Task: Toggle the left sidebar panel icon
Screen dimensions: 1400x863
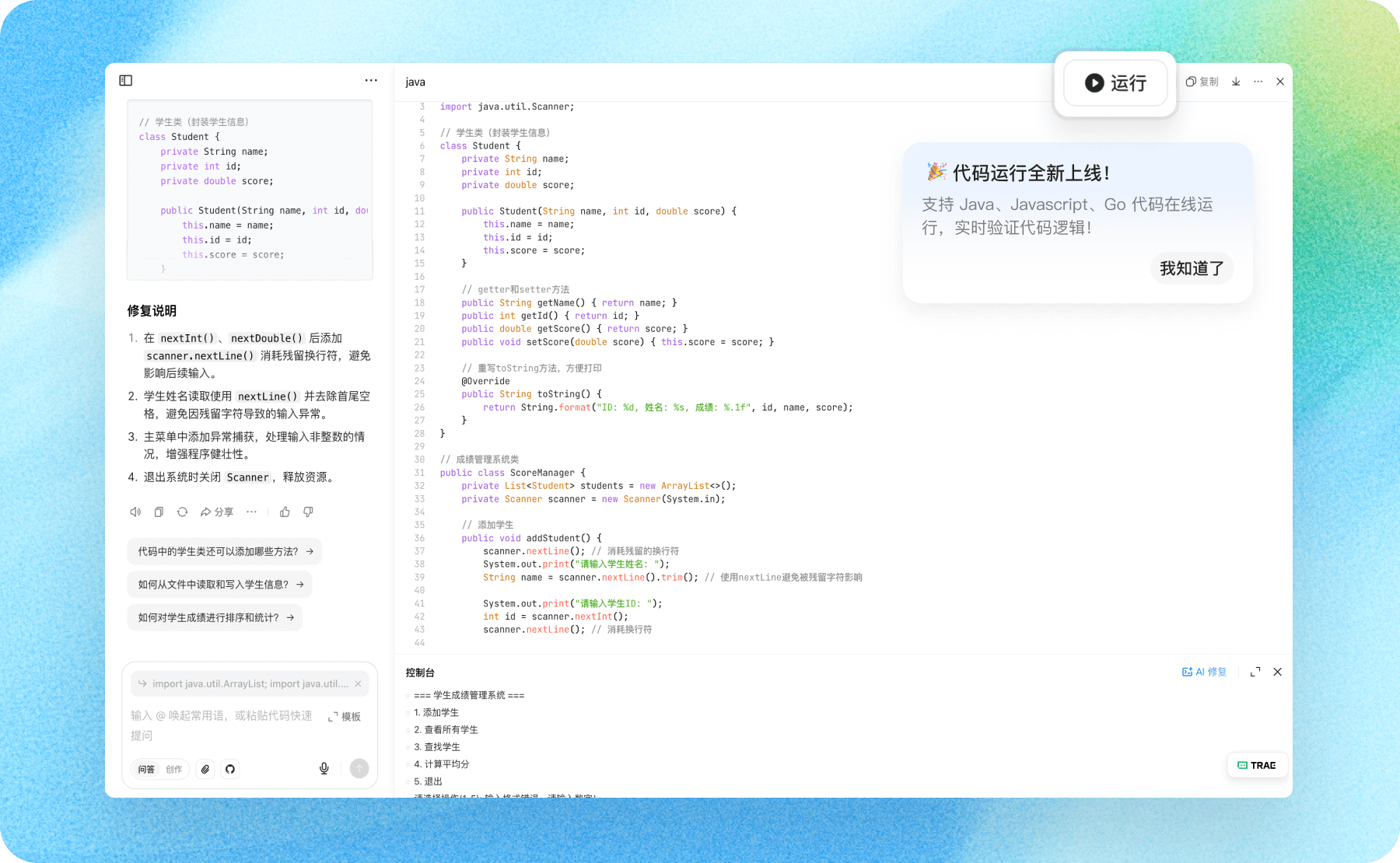Action: coord(126,80)
